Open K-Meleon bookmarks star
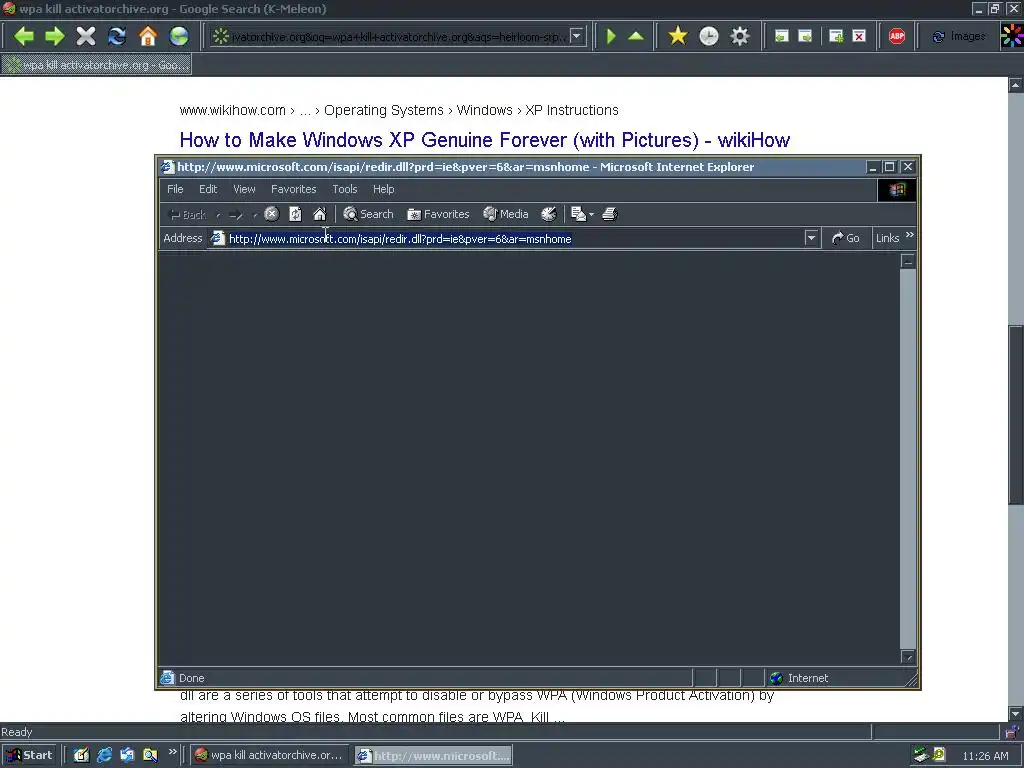Image resolution: width=1024 pixels, height=768 pixels. 678,36
